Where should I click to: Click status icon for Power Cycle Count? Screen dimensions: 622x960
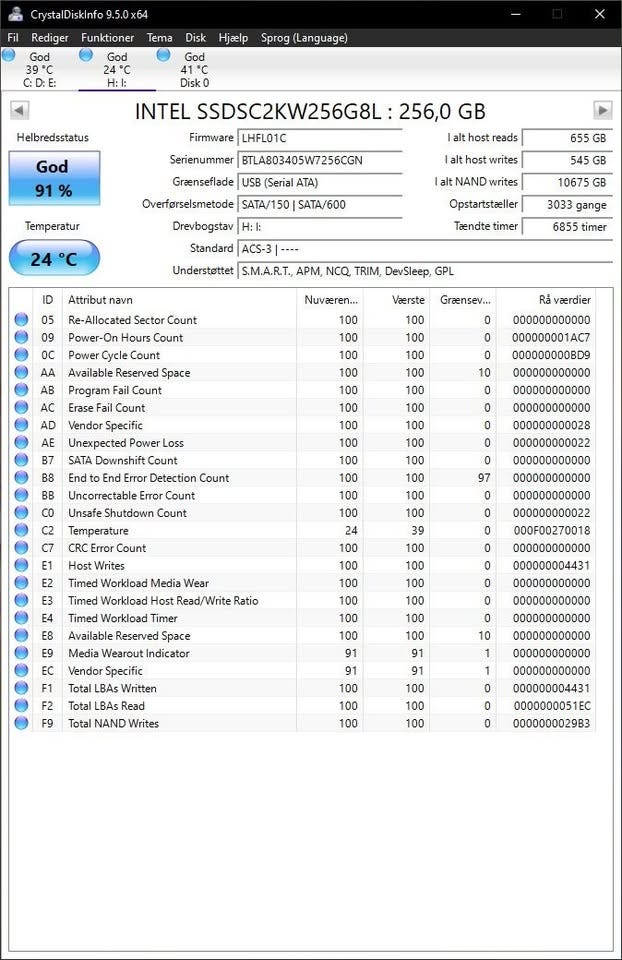click(21, 355)
